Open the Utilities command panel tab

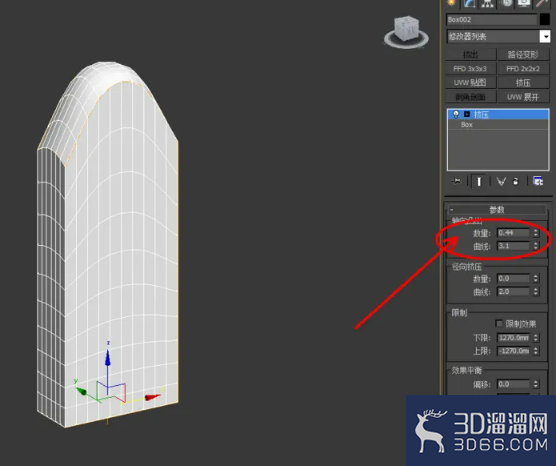pos(542,3)
